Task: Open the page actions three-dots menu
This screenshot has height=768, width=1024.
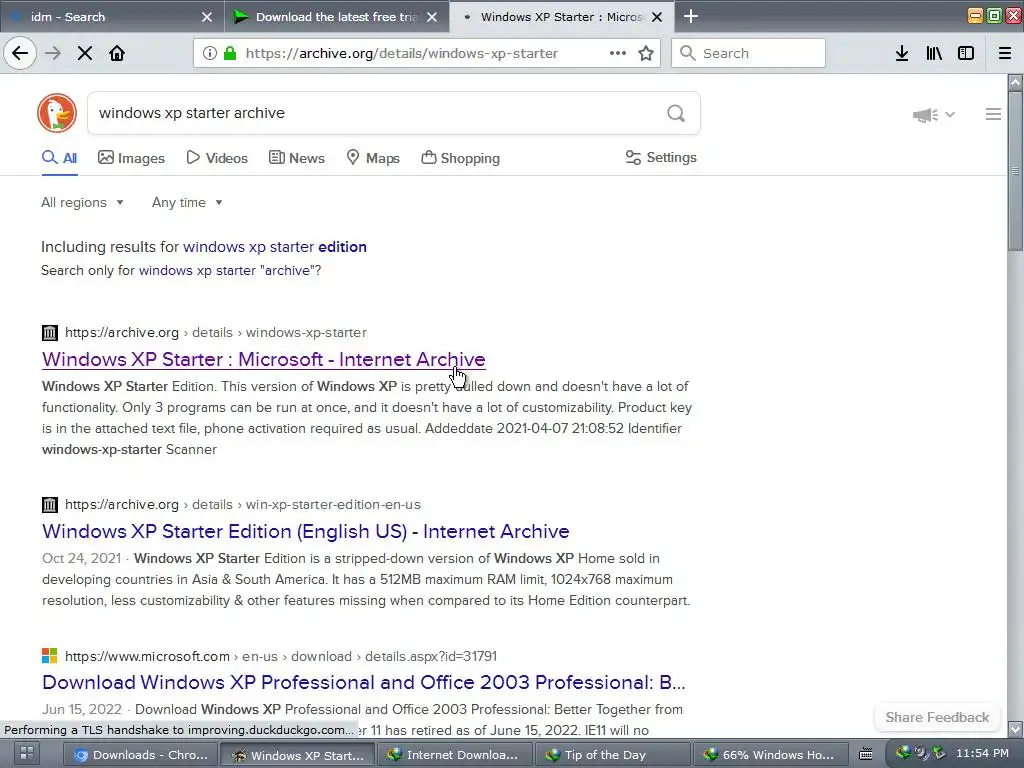Action: pos(618,53)
